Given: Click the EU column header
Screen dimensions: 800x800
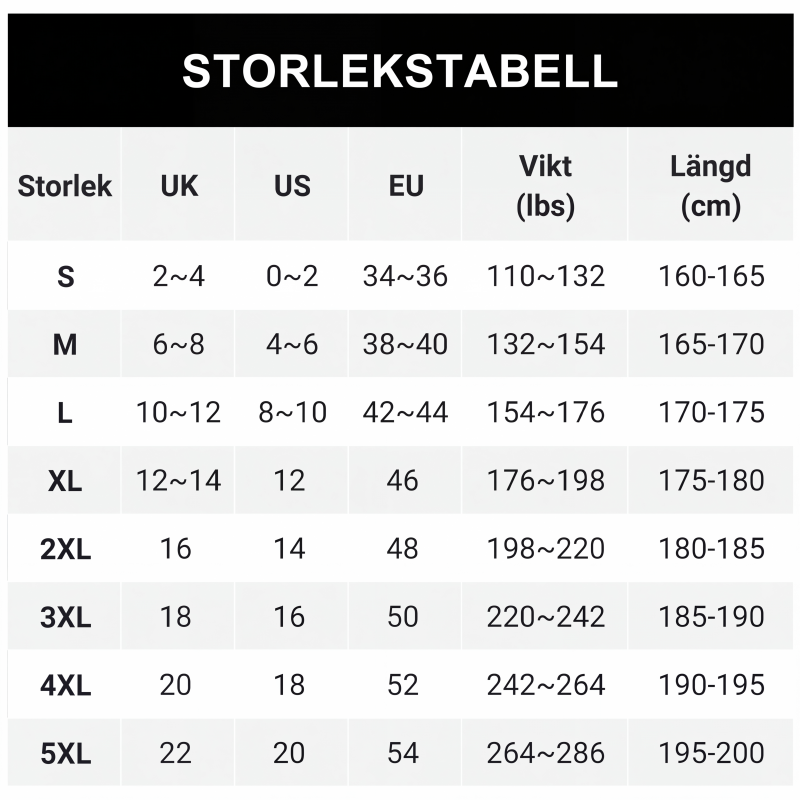Looking at the screenshot, I should pyautogui.click(x=406, y=185).
